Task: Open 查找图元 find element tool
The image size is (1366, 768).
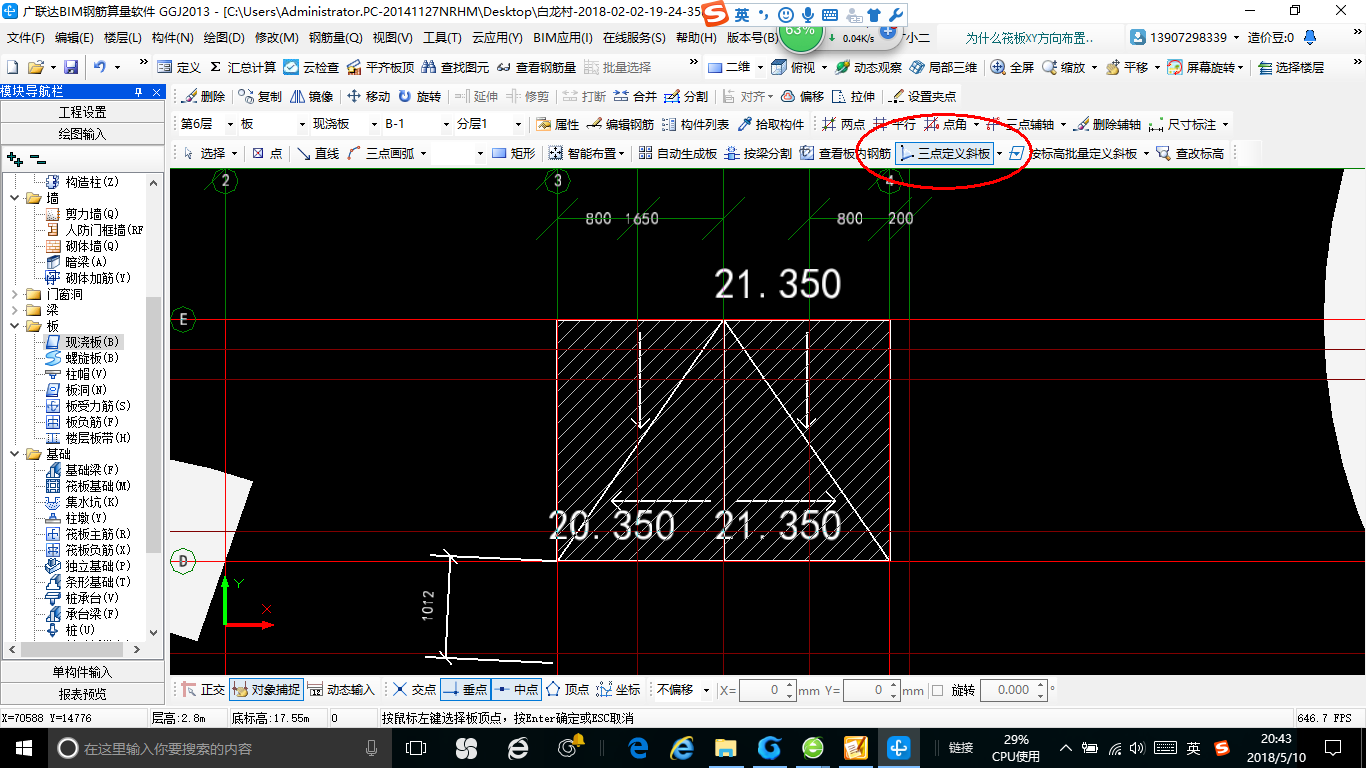Action: point(455,67)
